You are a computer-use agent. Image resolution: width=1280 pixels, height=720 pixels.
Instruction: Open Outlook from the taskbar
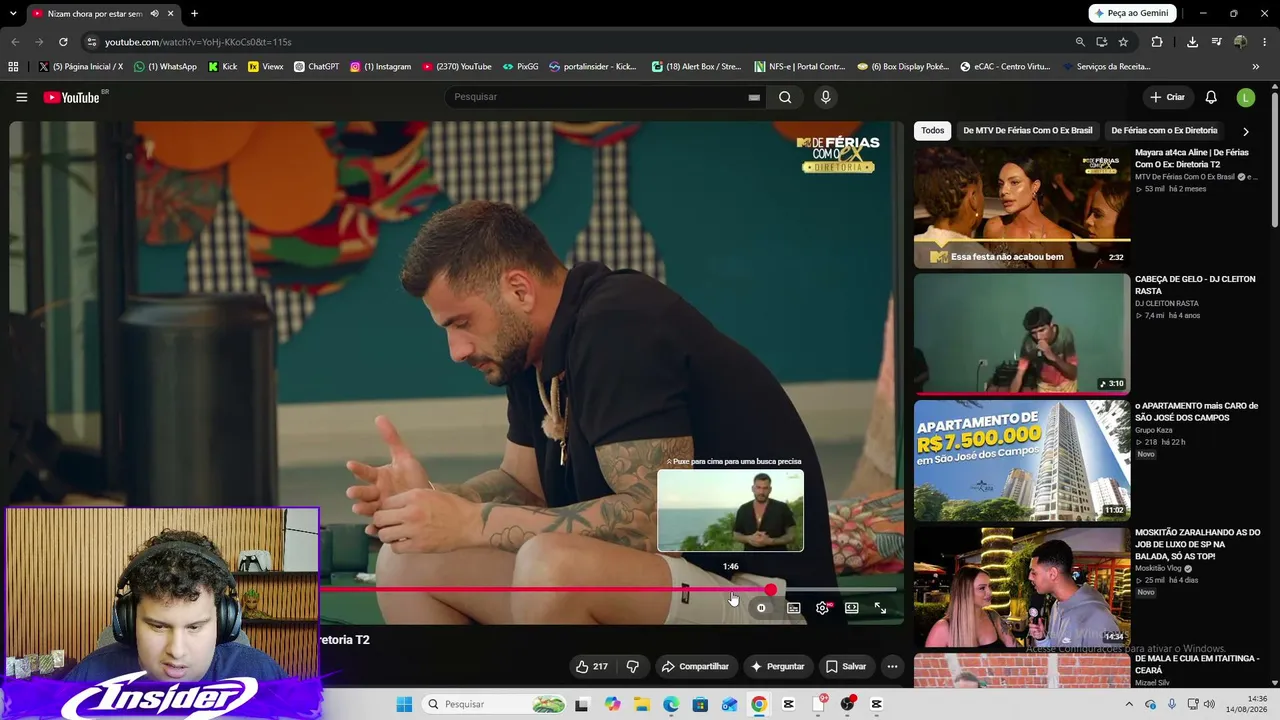click(729, 704)
